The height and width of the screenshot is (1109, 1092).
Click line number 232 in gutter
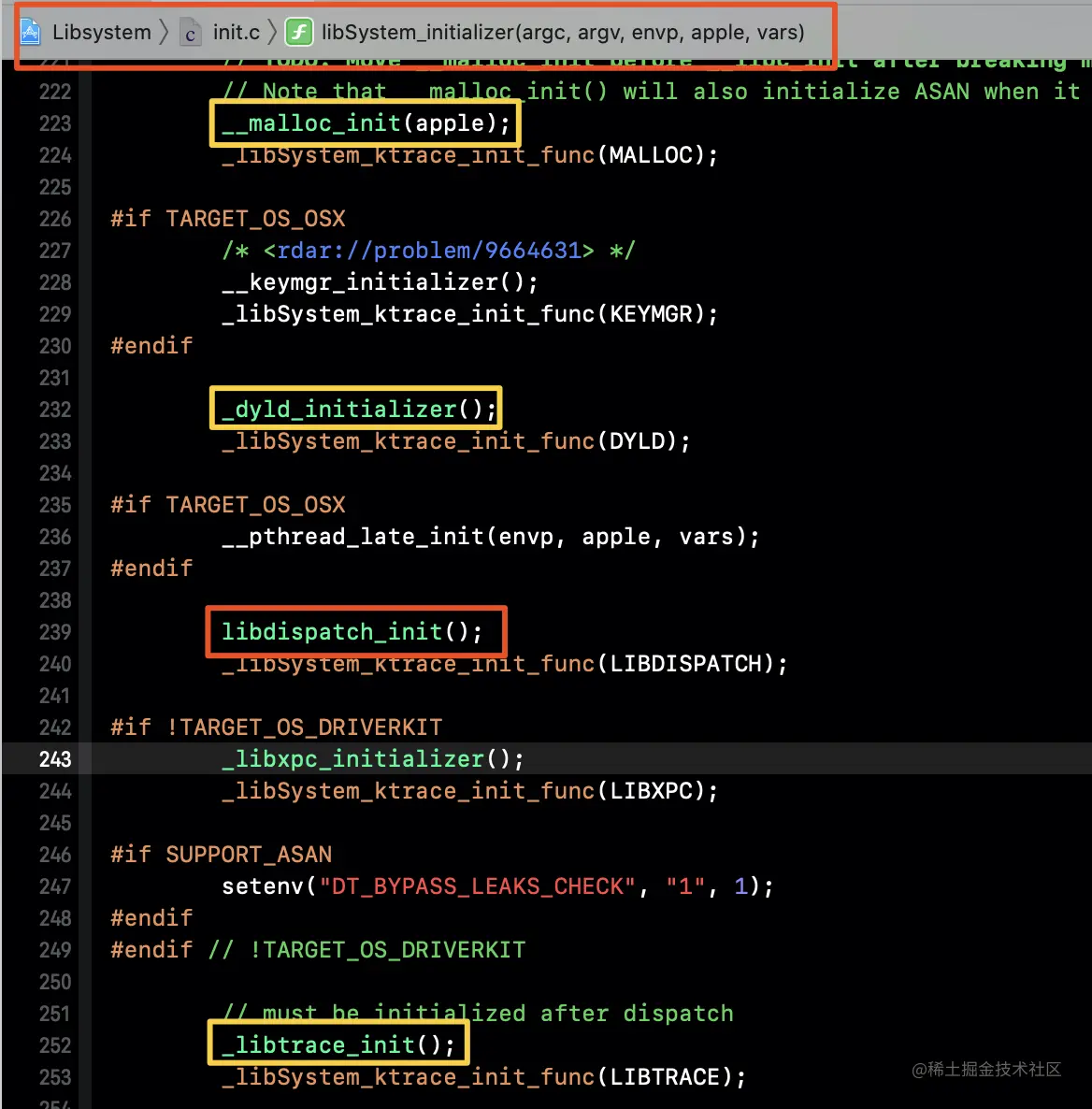click(55, 410)
